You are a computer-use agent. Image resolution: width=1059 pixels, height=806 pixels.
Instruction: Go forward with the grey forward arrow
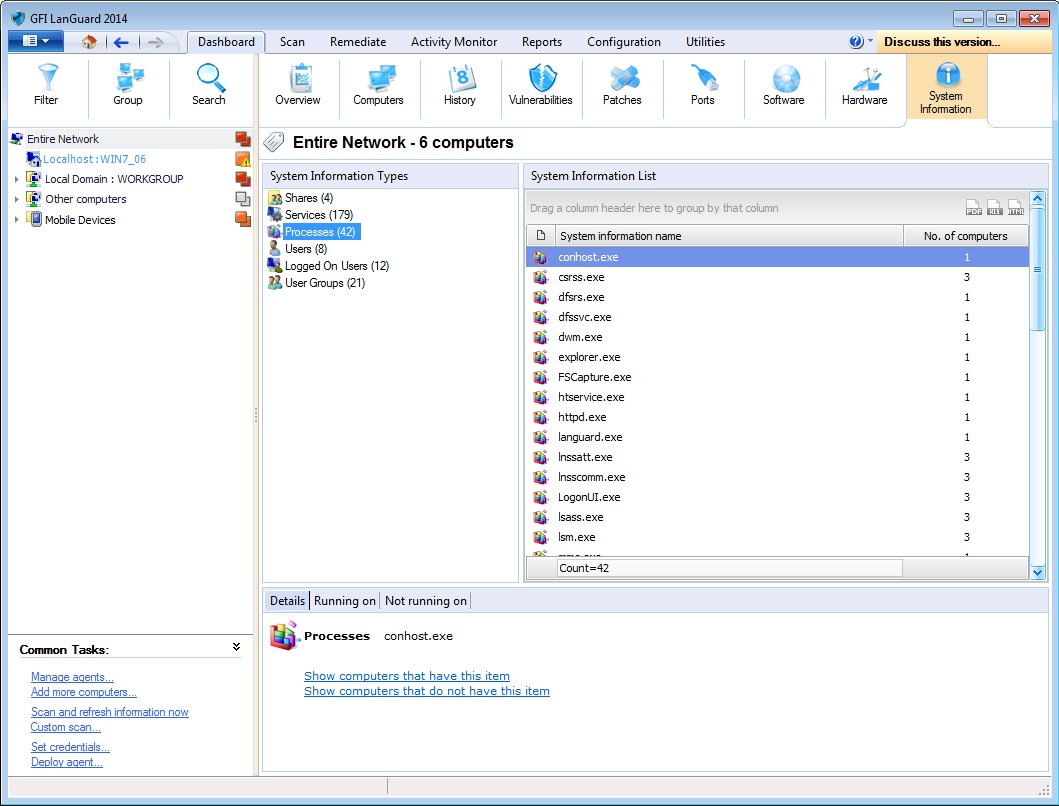(x=155, y=43)
